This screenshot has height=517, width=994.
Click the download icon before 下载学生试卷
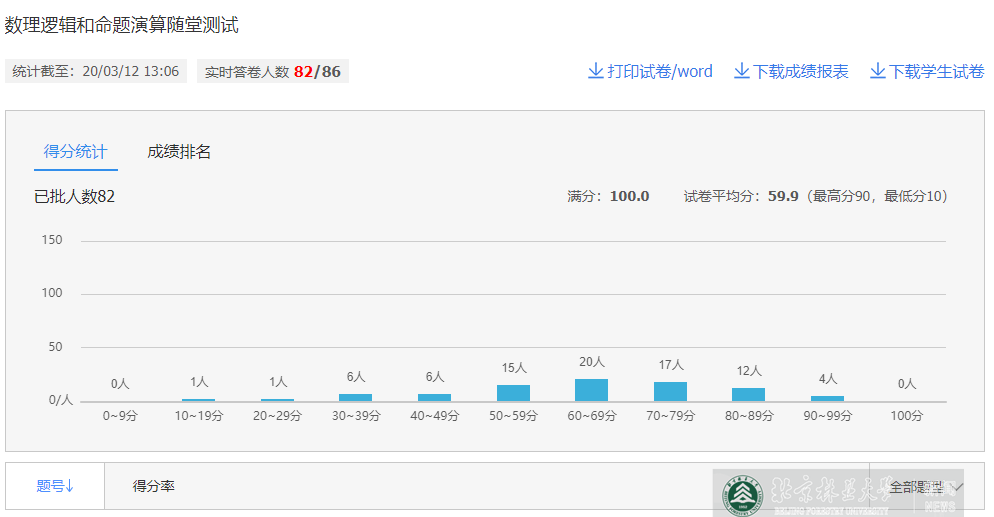click(x=877, y=71)
